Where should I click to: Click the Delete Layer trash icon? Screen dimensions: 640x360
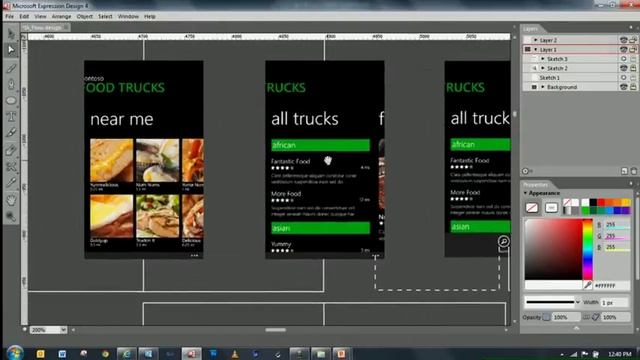[633, 171]
